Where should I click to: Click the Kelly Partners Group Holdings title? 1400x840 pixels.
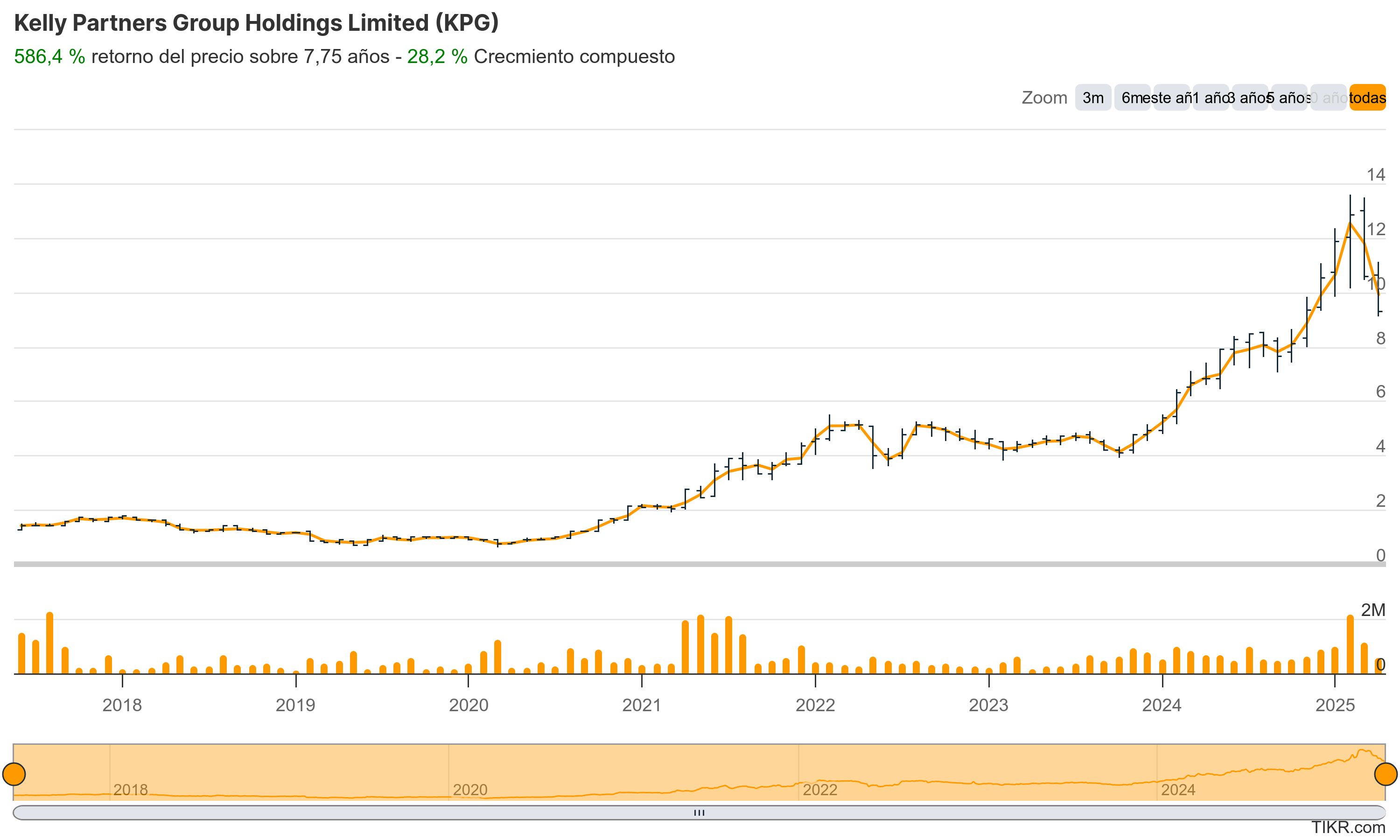(x=256, y=23)
